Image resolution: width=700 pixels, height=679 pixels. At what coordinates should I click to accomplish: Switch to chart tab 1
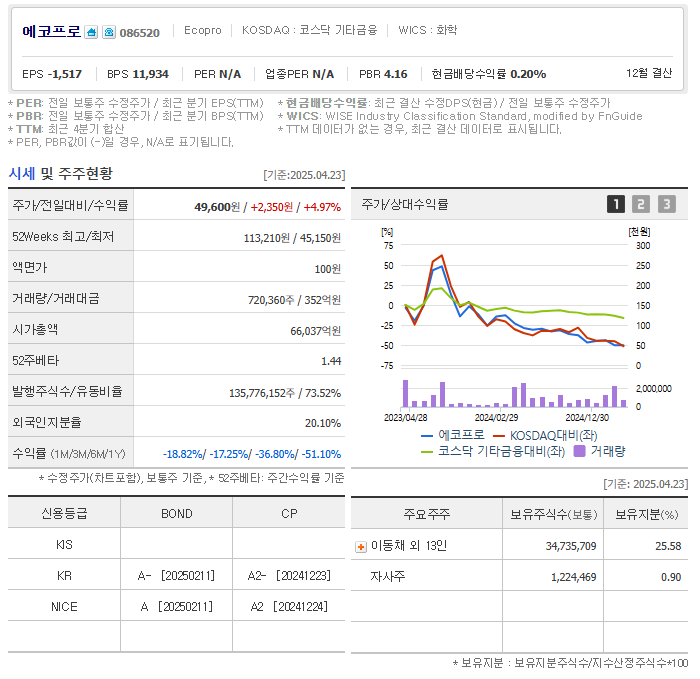pyautogui.click(x=616, y=204)
